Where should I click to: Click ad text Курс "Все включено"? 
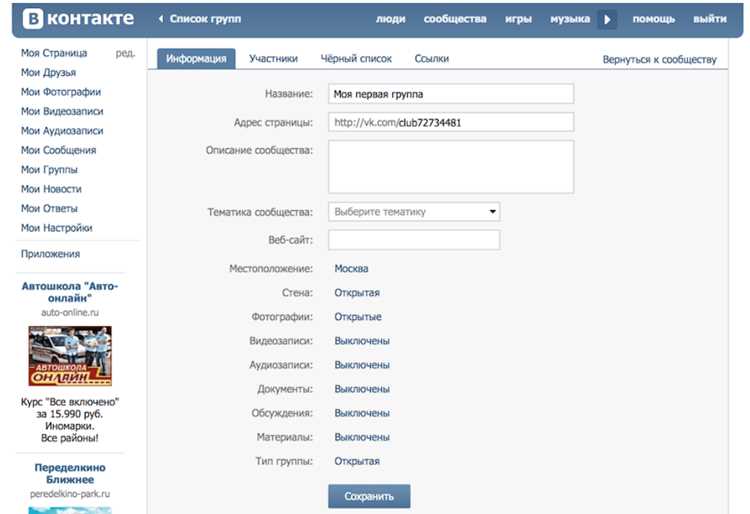(70, 420)
